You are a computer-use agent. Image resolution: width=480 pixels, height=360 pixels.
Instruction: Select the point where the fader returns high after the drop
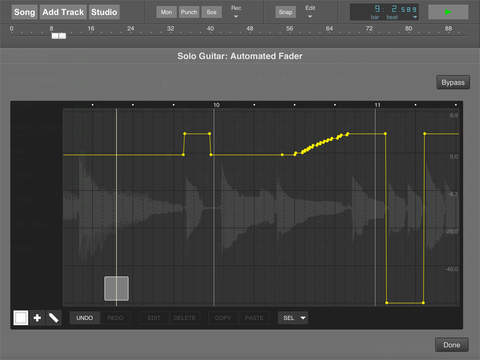pos(425,134)
